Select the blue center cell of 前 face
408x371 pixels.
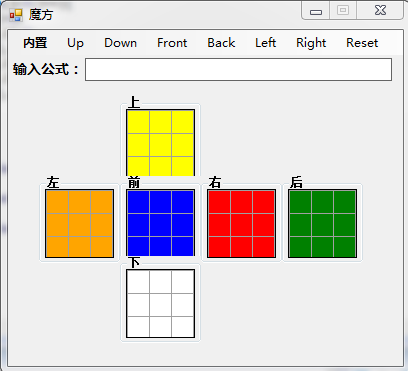tap(161, 225)
